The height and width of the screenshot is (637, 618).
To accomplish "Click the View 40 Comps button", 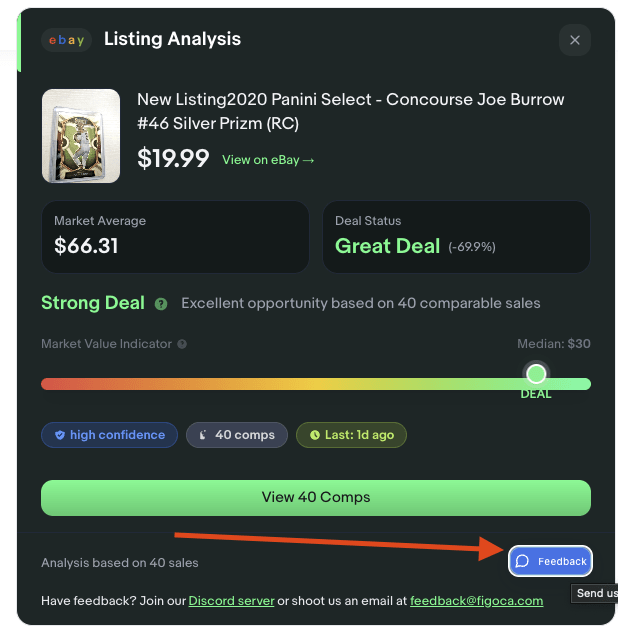I will point(316,497).
